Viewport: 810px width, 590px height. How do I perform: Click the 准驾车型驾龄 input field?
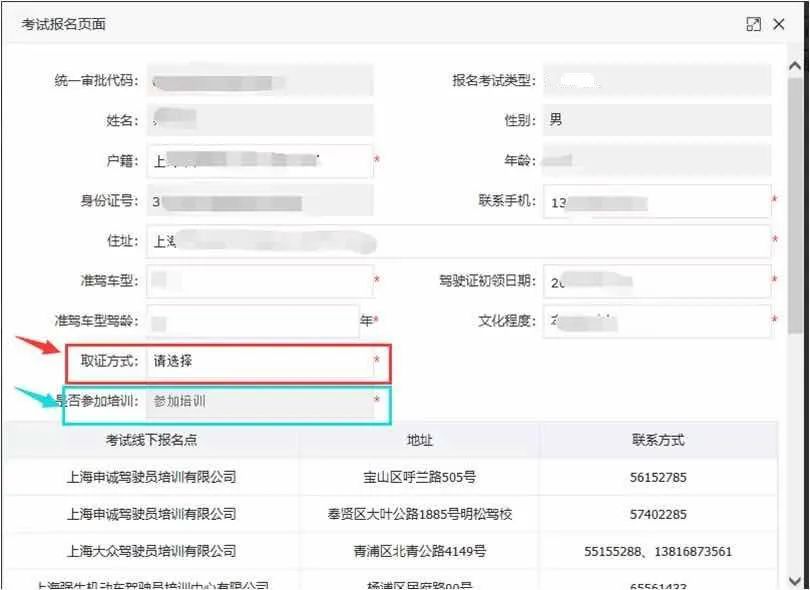(253, 321)
